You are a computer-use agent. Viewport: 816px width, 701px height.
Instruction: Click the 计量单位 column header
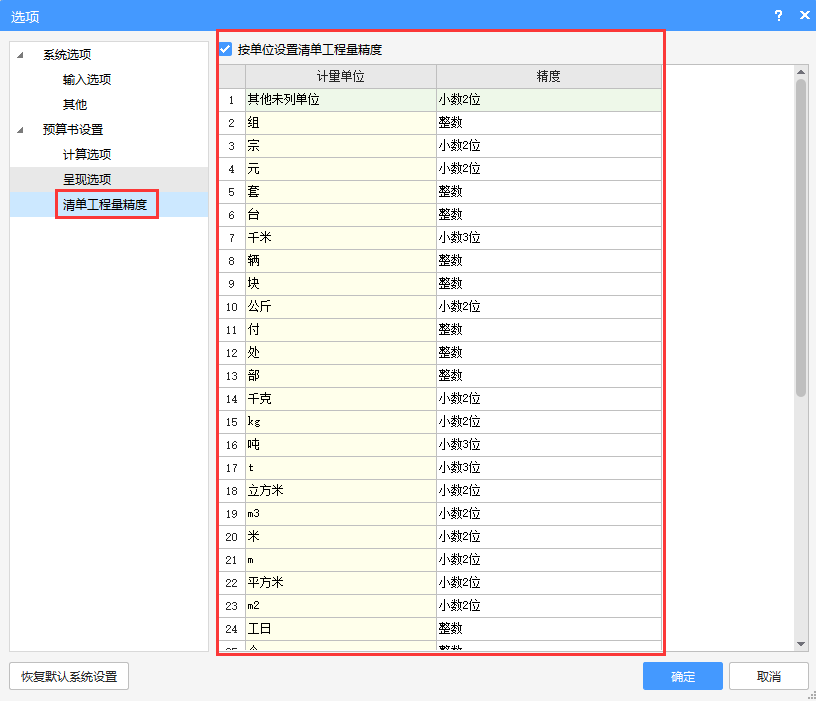[340, 76]
